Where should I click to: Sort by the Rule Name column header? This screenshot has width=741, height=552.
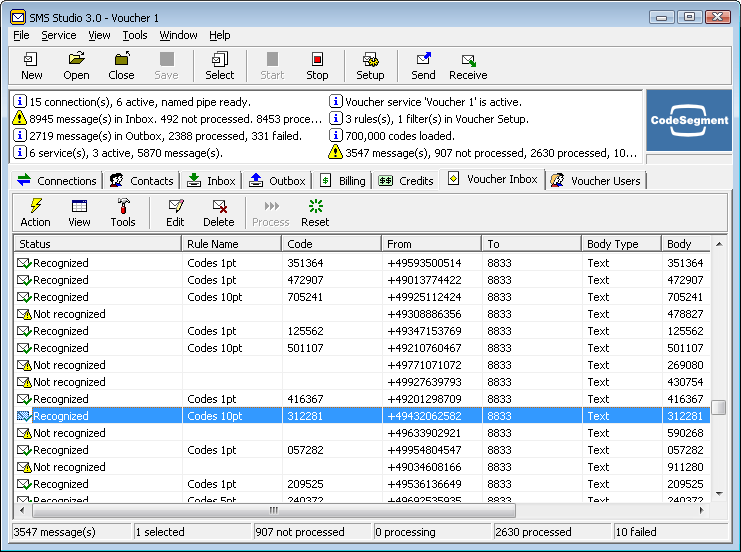coord(231,244)
